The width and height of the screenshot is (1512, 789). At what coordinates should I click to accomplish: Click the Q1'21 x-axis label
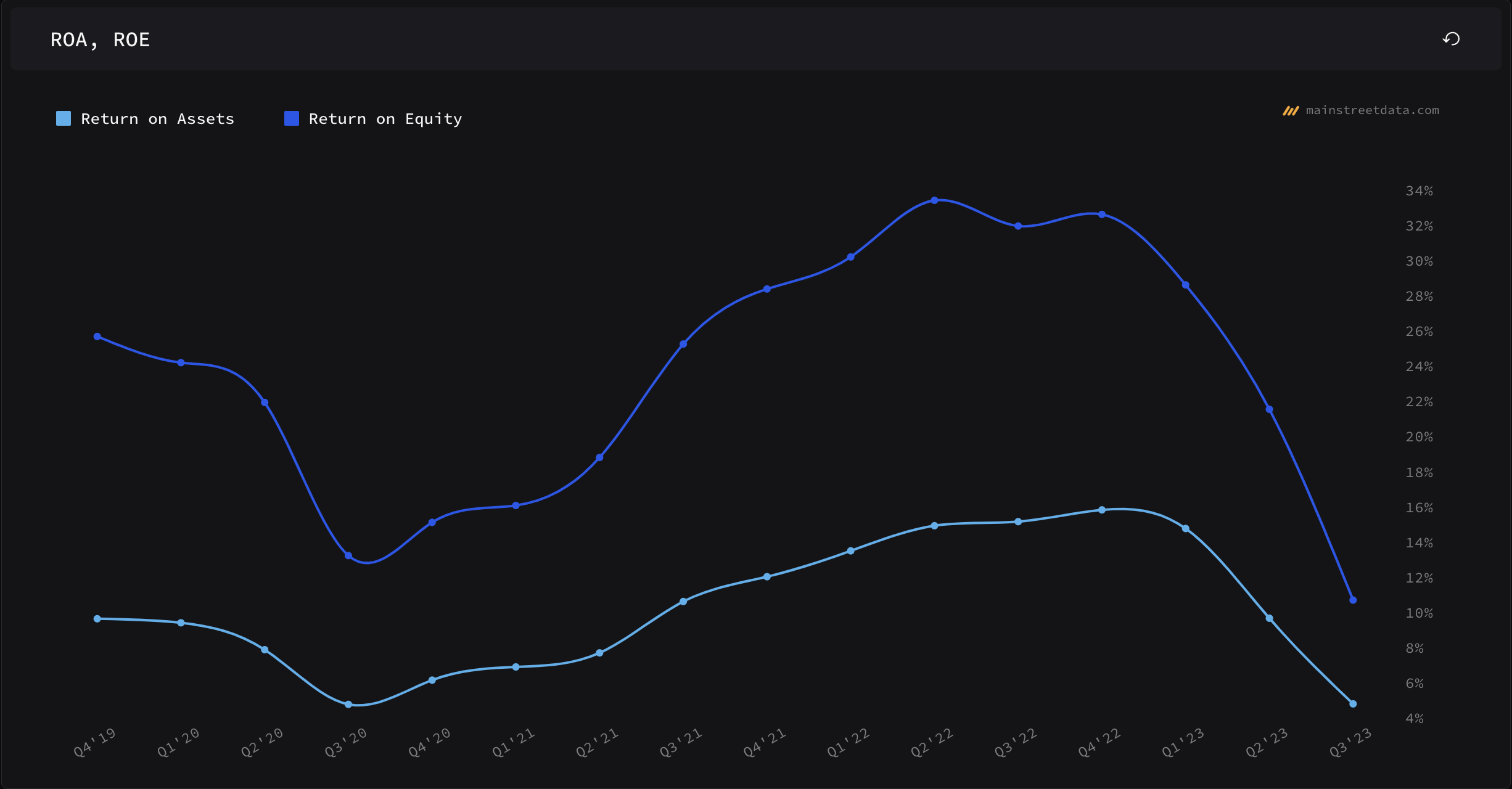click(513, 742)
